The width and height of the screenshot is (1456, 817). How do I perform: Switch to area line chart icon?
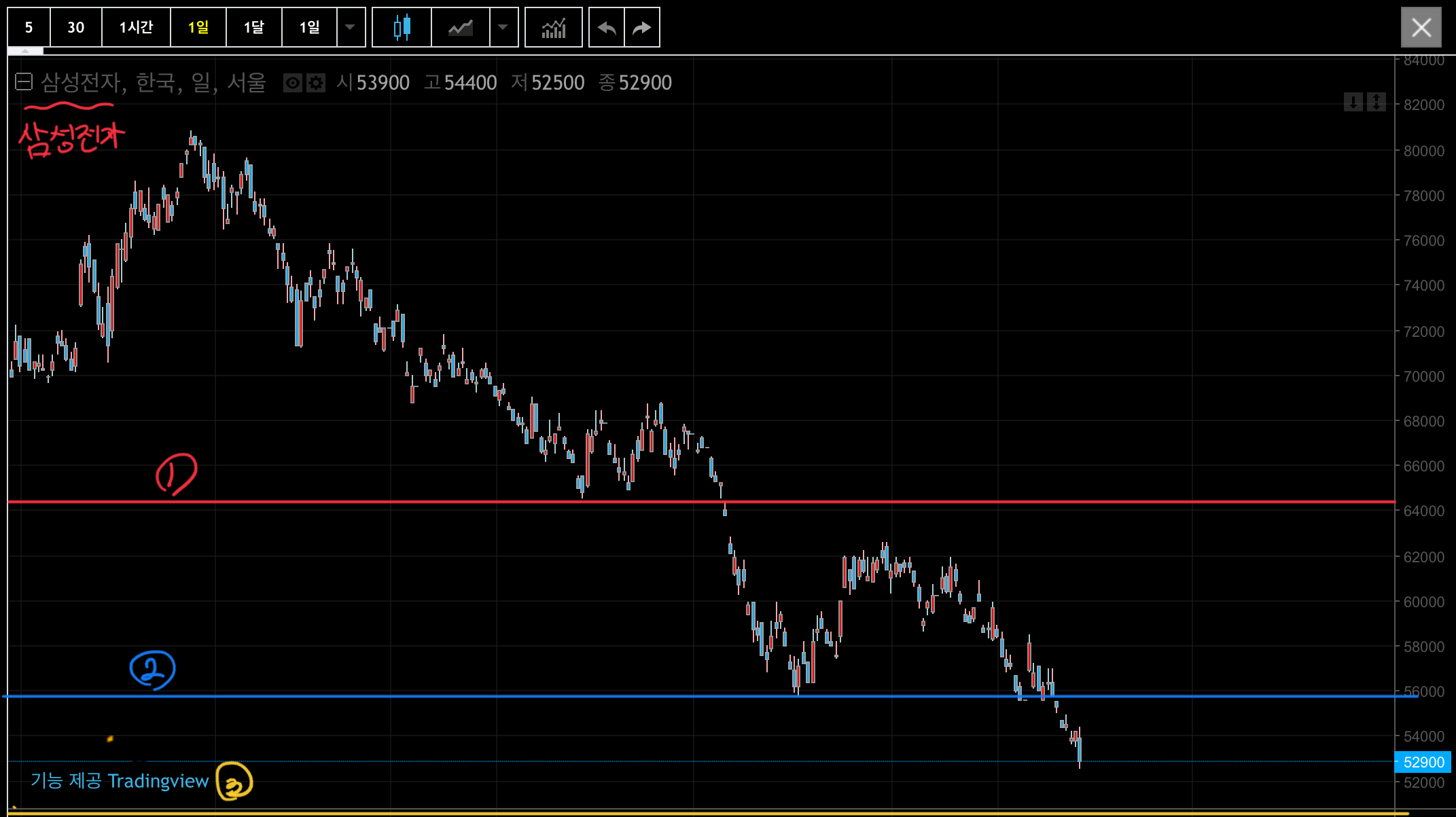[x=460, y=27]
